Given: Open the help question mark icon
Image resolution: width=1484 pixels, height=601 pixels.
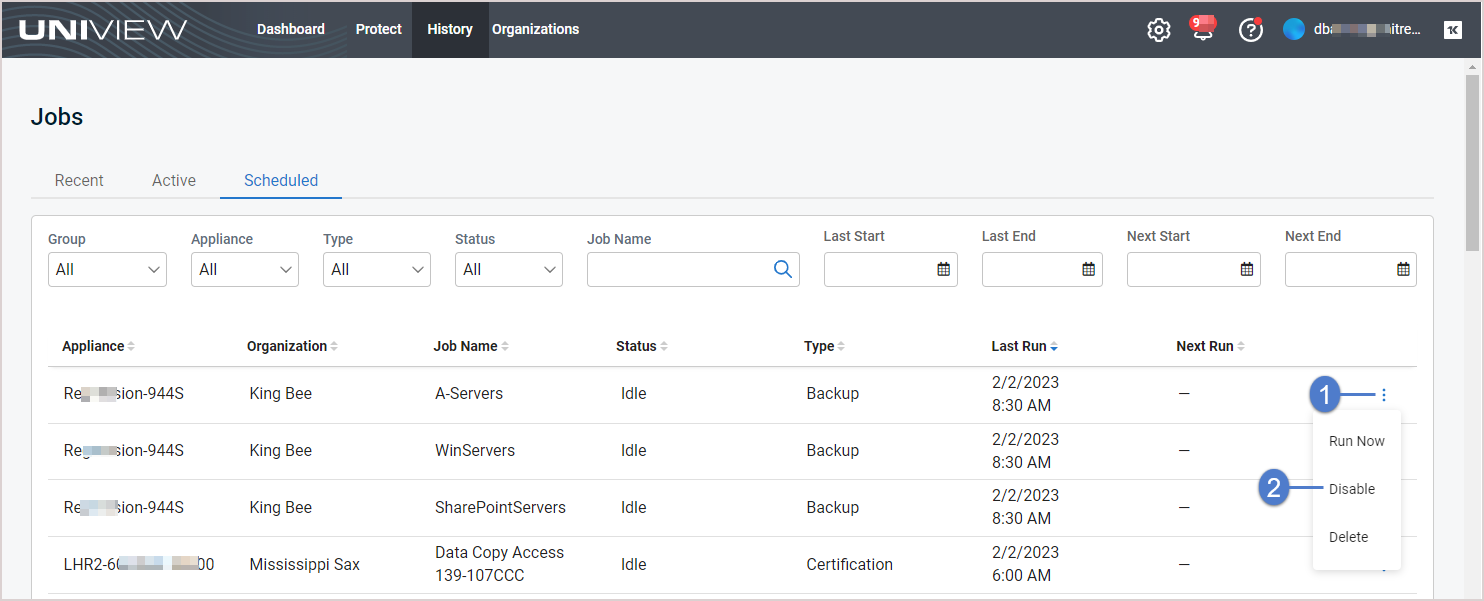Looking at the screenshot, I should [x=1251, y=30].
